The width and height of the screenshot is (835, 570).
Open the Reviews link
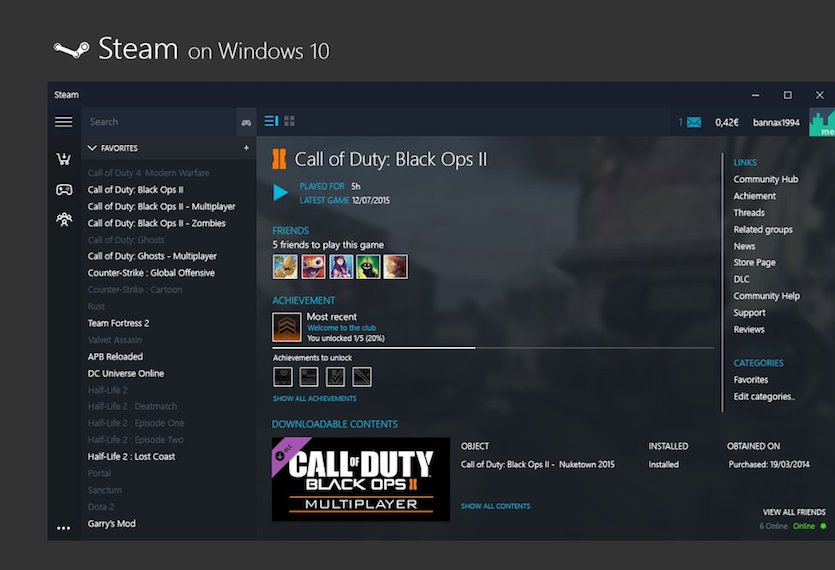749,329
